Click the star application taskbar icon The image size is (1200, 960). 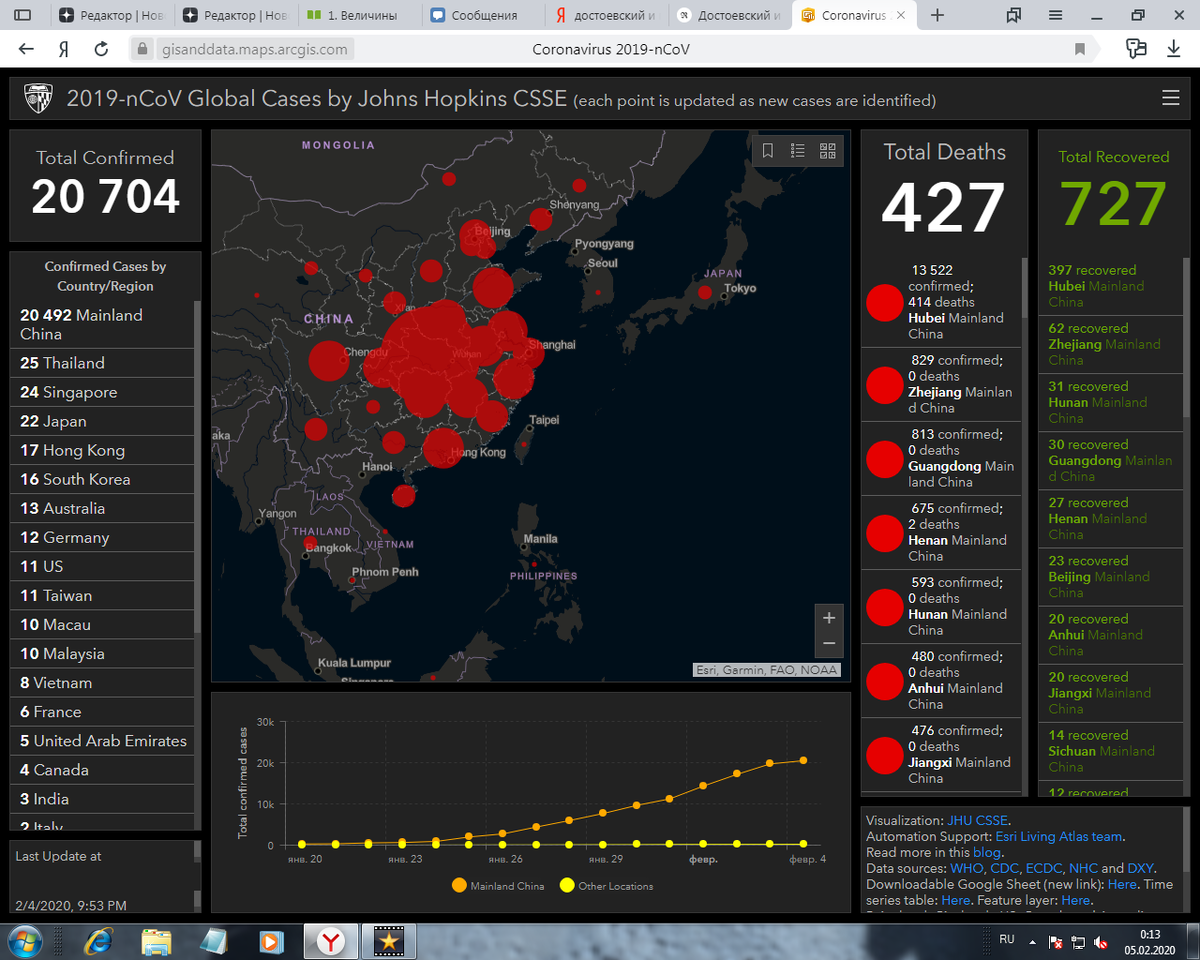click(x=388, y=941)
